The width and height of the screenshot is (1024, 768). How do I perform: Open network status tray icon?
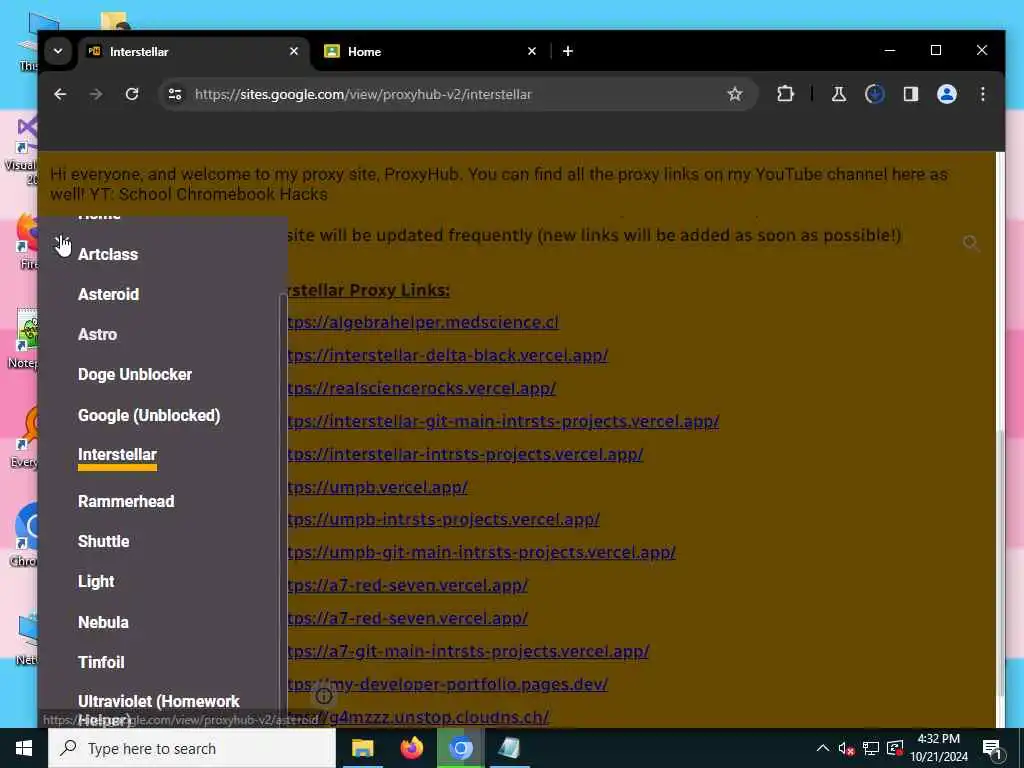[x=871, y=748]
